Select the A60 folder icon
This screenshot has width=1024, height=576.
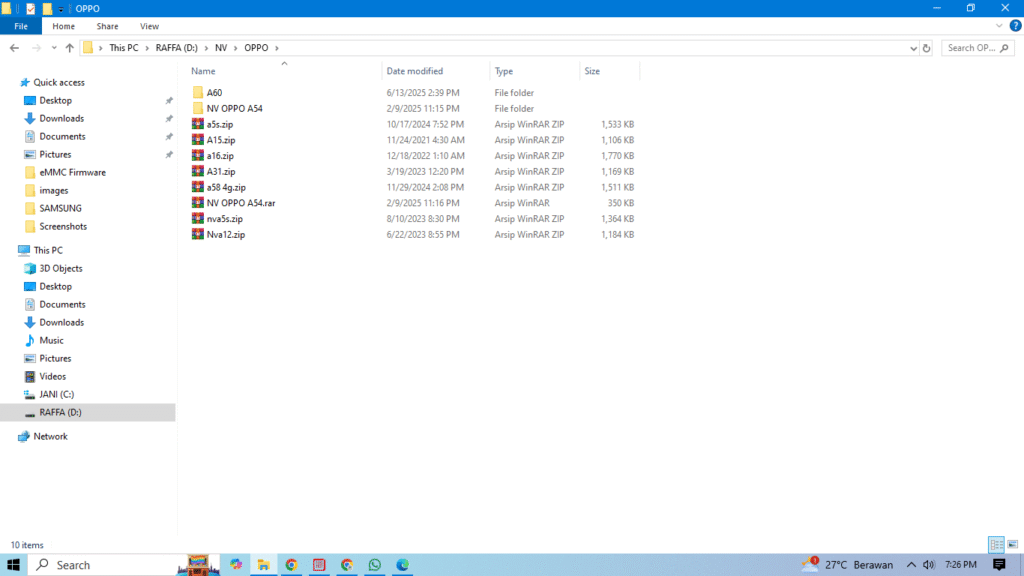click(x=198, y=93)
